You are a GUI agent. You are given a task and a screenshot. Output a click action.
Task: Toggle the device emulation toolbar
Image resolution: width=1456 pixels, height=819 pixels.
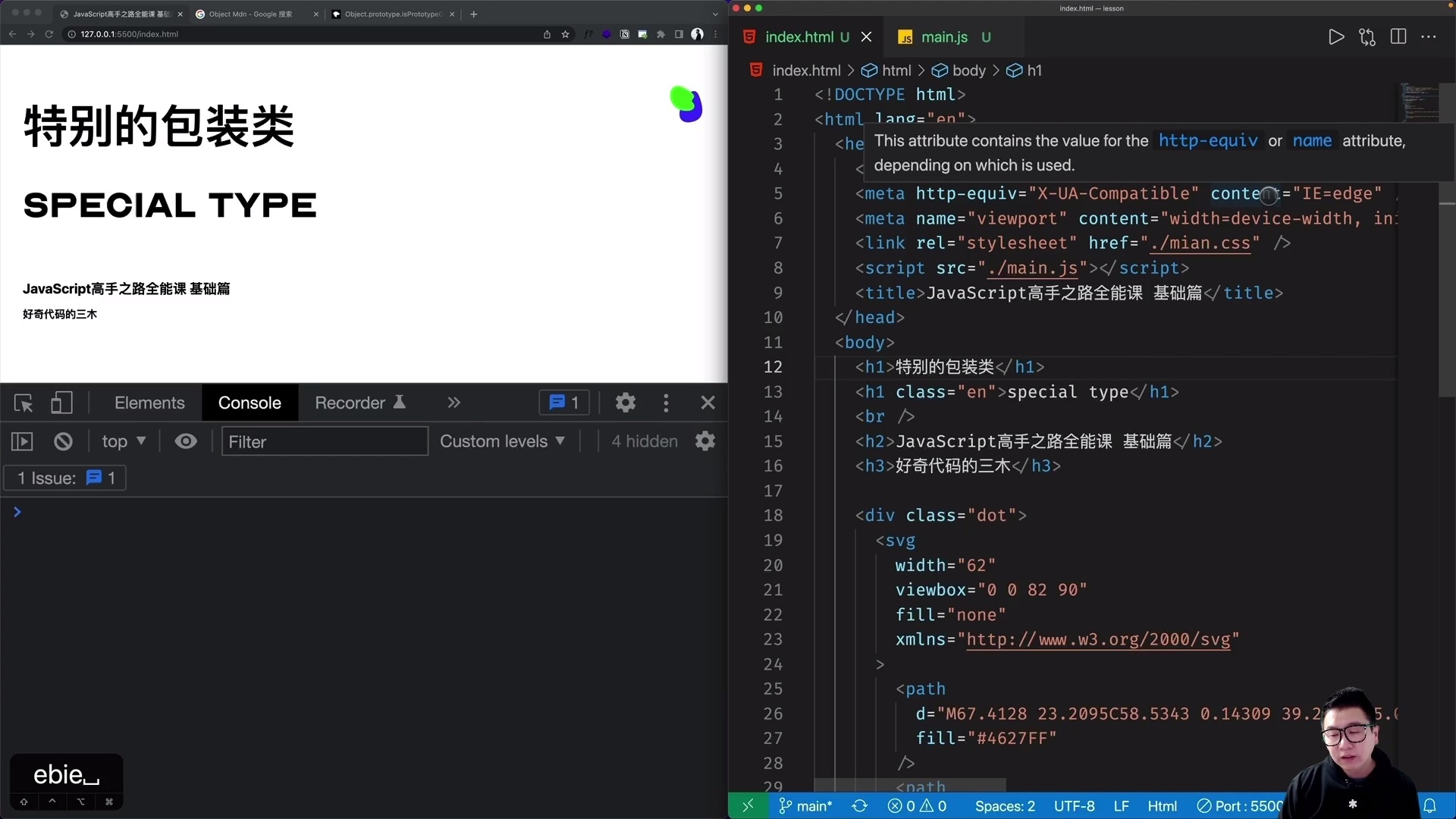click(x=61, y=403)
